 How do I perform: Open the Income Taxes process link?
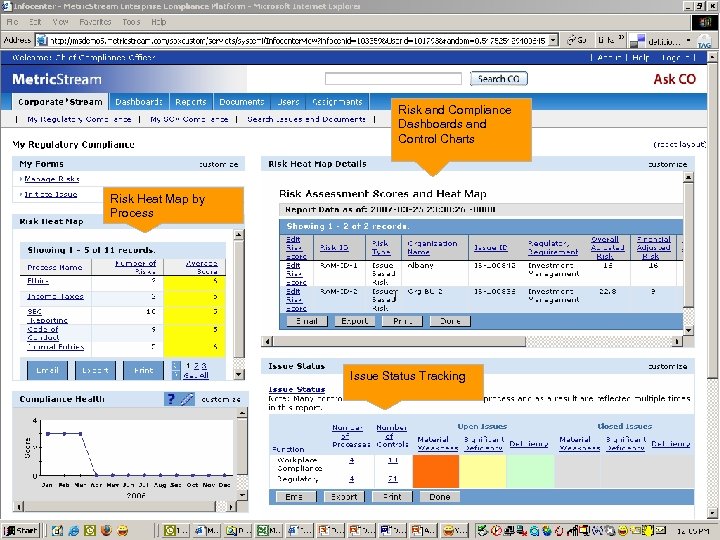click(56, 297)
